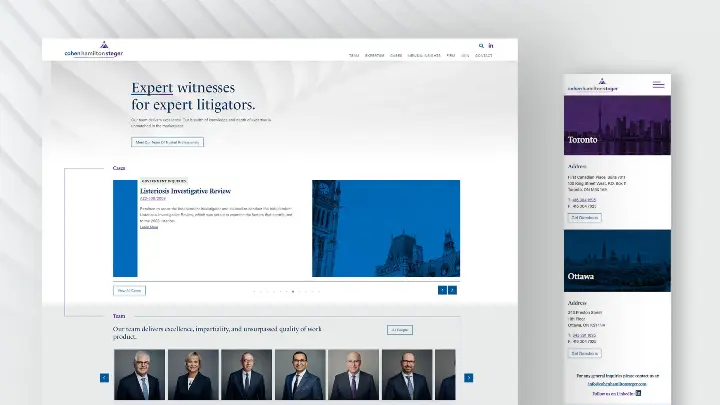Open the LinkedIn icon in desktop header

(490, 46)
